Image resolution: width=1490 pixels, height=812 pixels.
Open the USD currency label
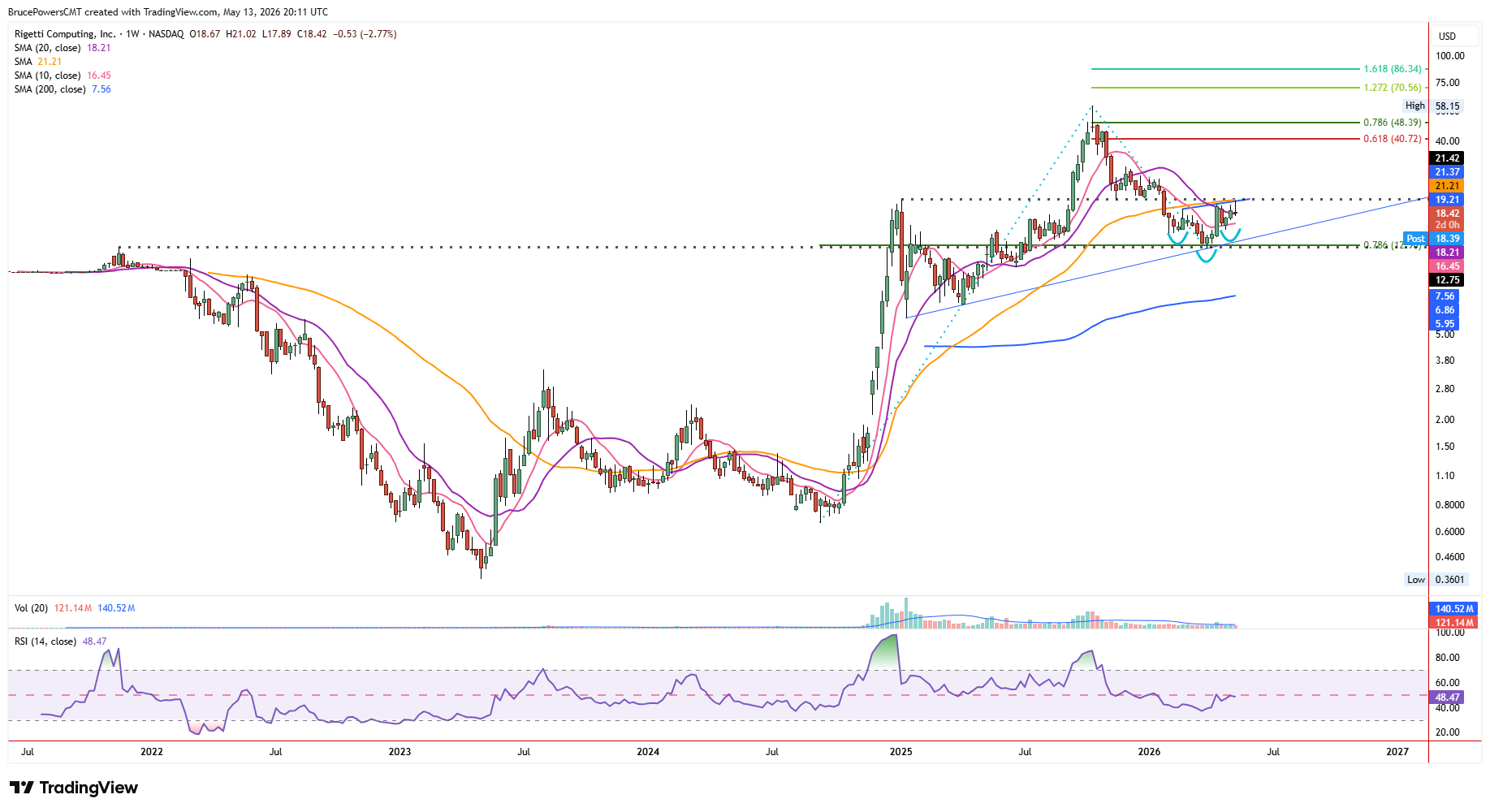(1447, 37)
